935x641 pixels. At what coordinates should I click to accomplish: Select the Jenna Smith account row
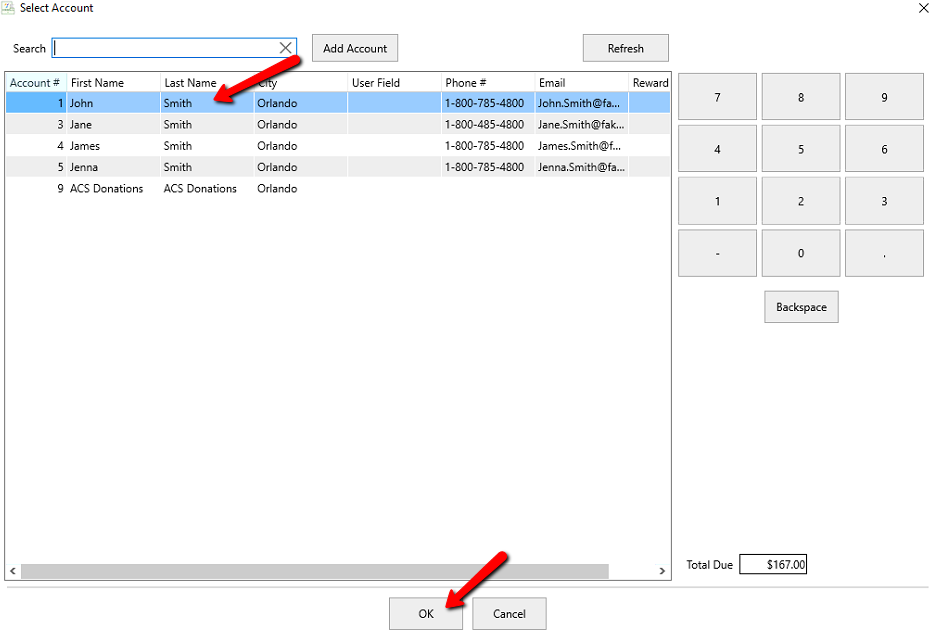click(x=338, y=167)
